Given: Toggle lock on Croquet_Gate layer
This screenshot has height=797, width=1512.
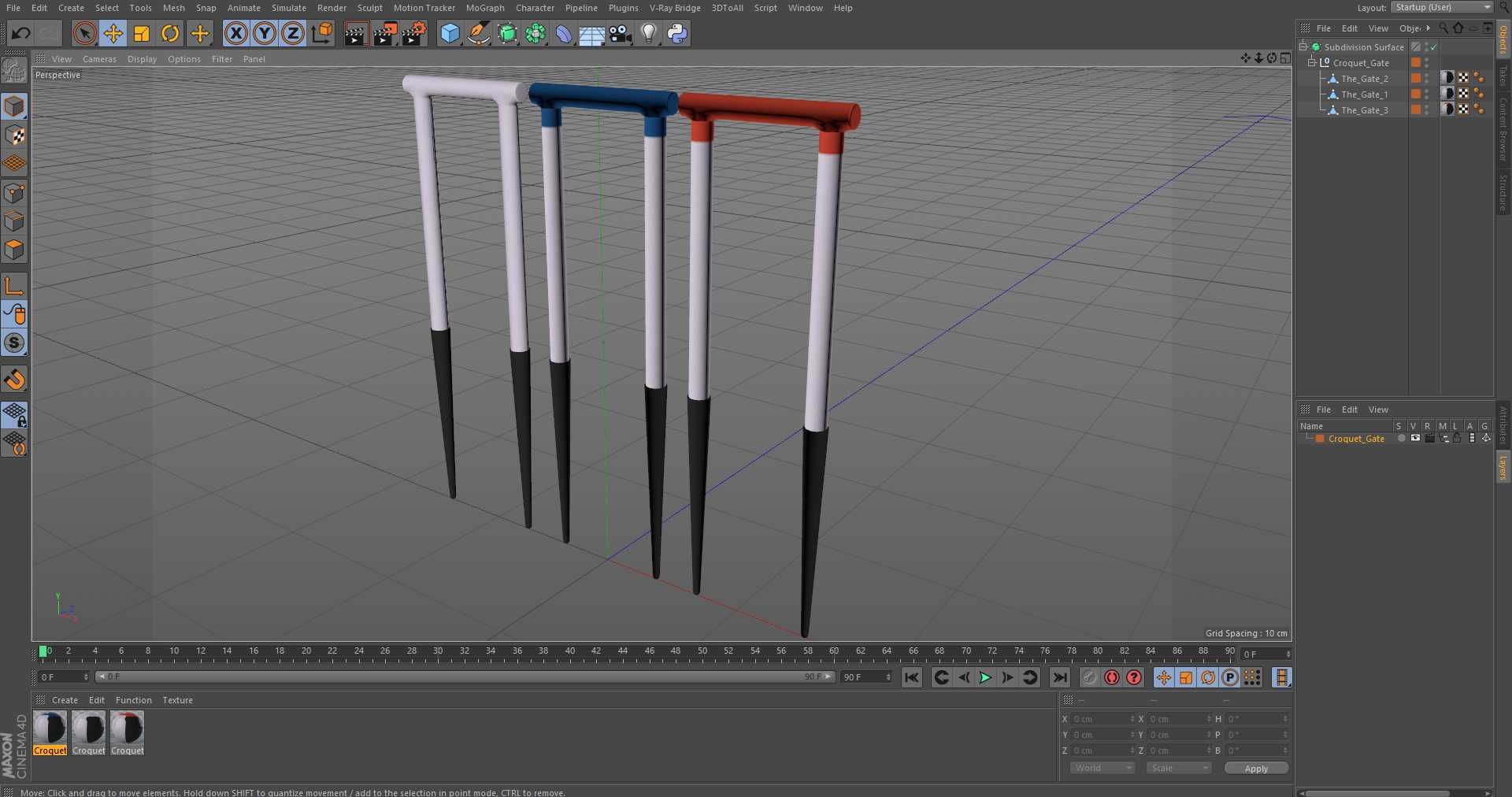Looking at the screenshot, I should (1458, 439).
